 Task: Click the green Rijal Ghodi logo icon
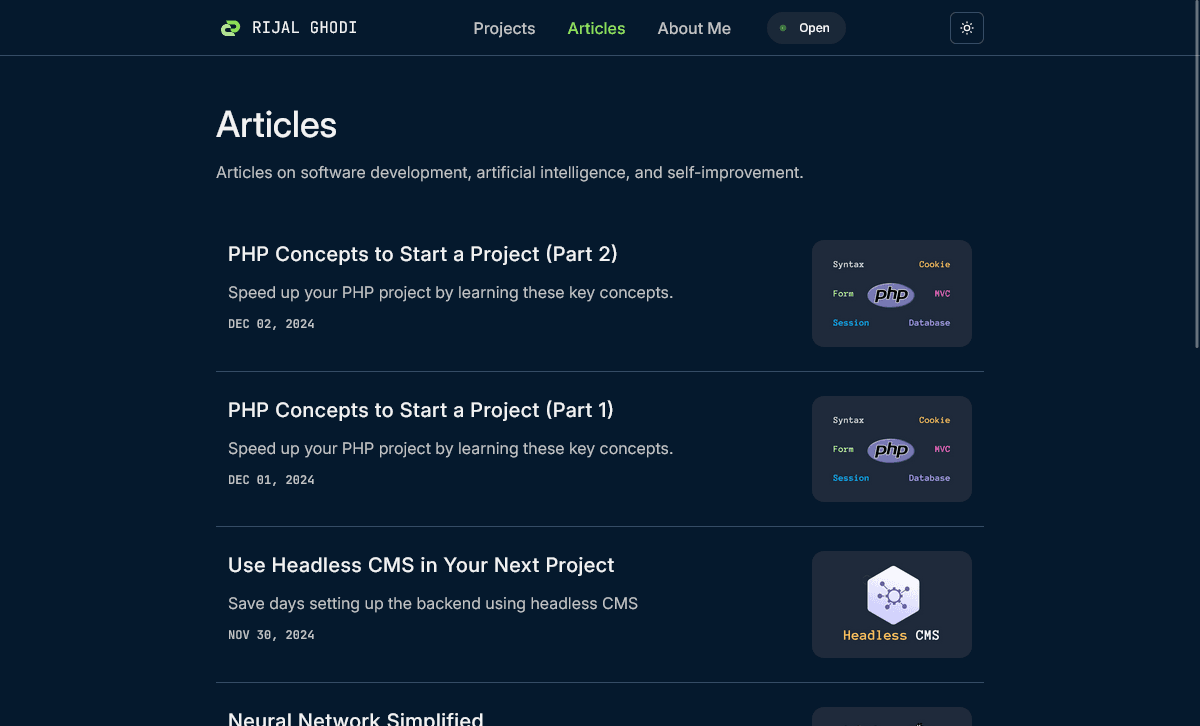[x=230, y=28]
